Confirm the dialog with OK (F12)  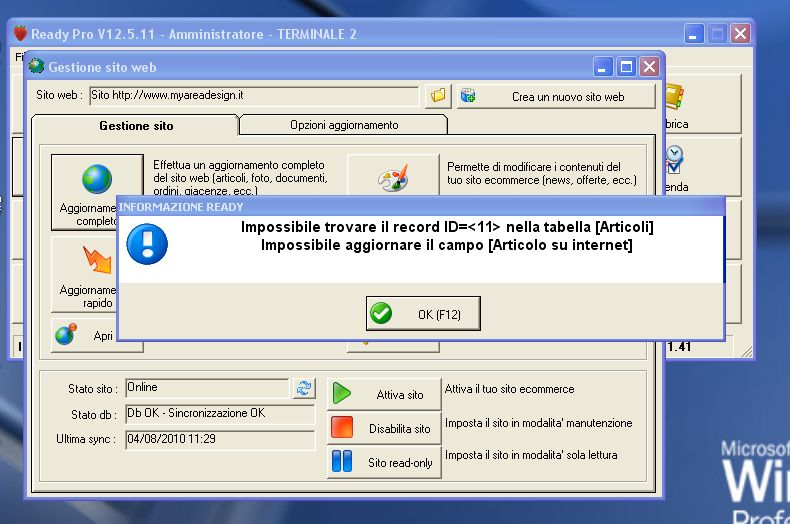[423, 313]
